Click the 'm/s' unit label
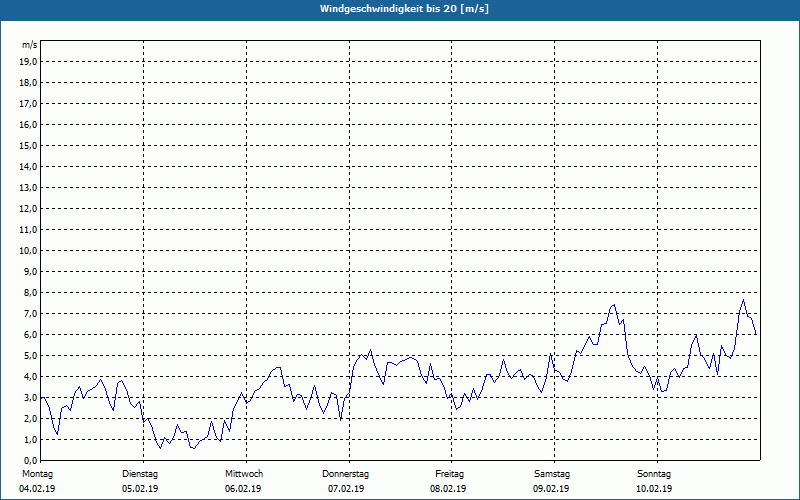800x500 pixels. 30,45
